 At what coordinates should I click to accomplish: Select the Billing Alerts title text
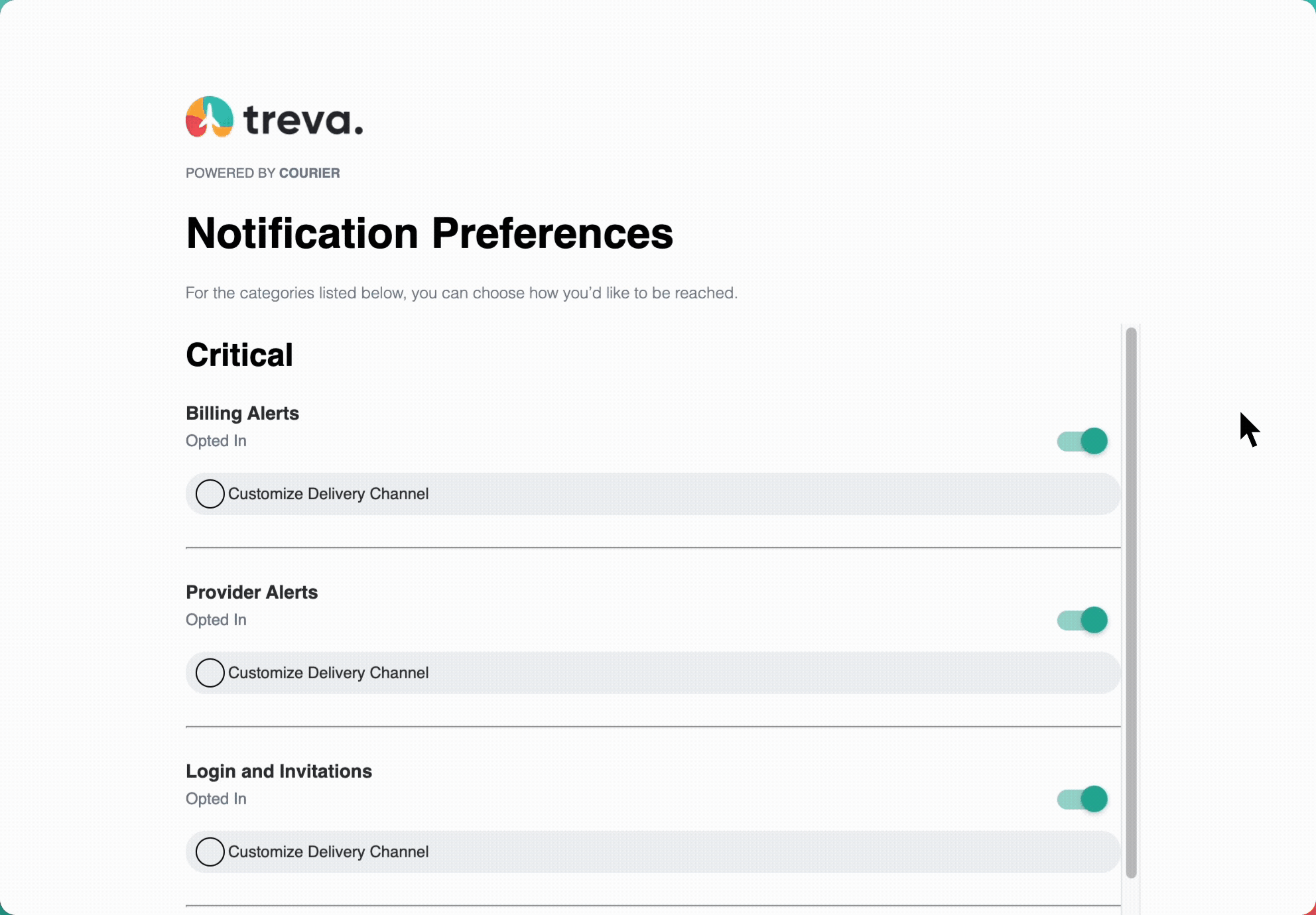point(242,413)
